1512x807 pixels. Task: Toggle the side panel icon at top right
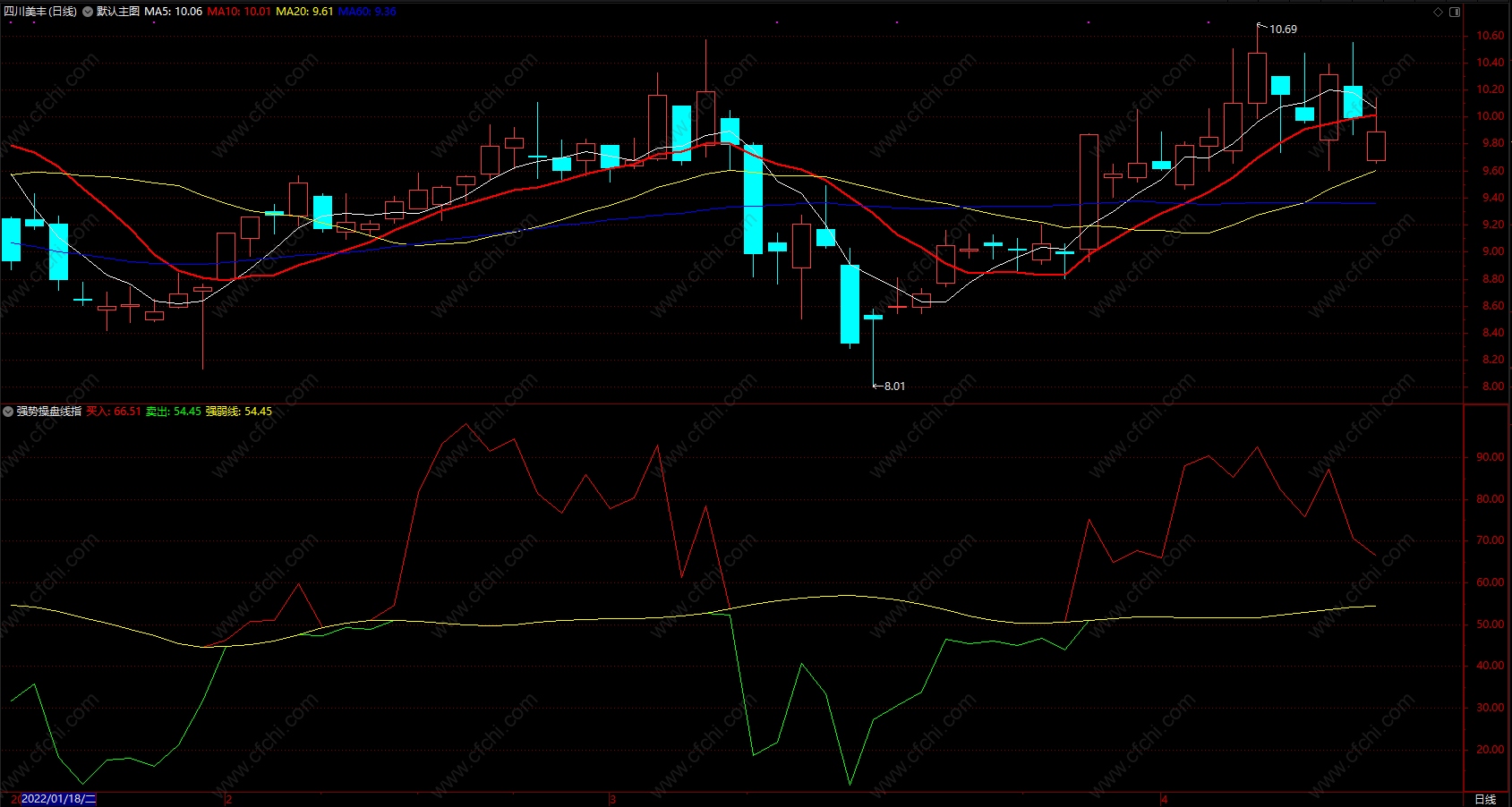(x=1455, y=12)
